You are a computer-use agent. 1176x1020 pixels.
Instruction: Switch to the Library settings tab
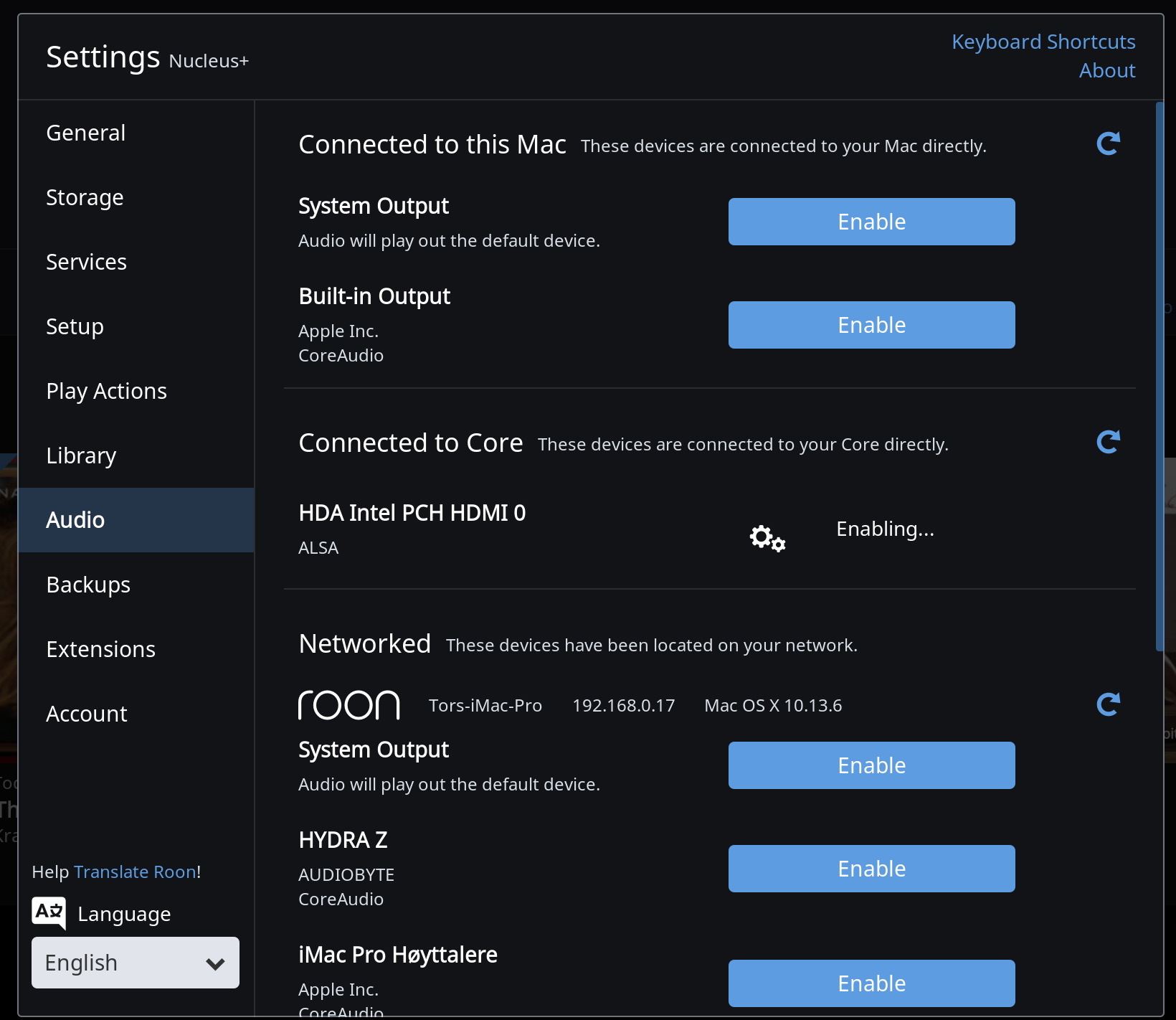[x=136, y=455]
